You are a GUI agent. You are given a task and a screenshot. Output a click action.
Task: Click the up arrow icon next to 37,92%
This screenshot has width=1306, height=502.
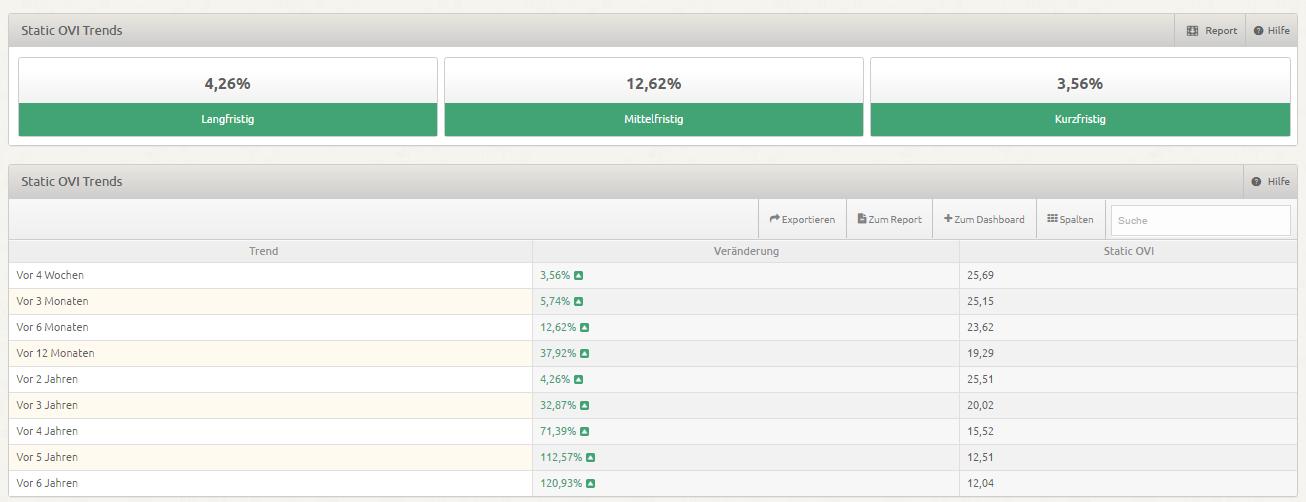584,353
